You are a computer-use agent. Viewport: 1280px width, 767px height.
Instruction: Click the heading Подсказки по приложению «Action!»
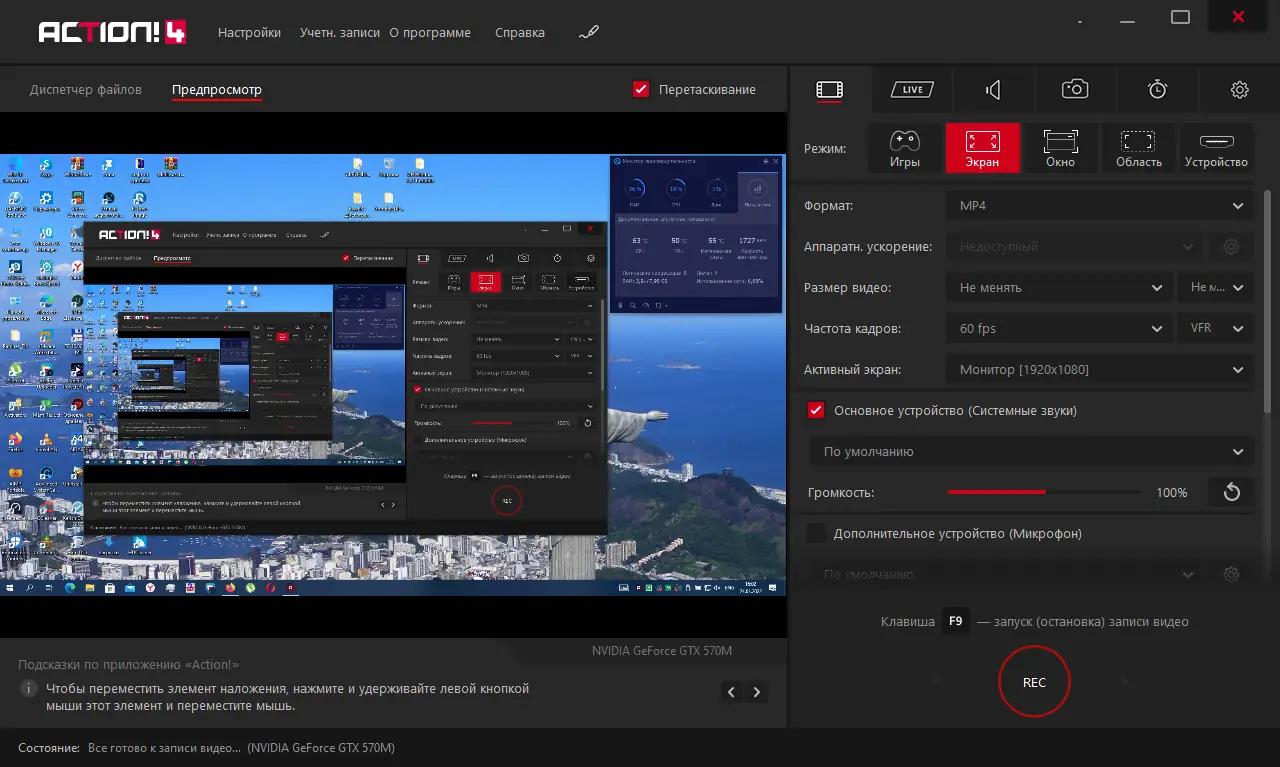coord(129,665)
